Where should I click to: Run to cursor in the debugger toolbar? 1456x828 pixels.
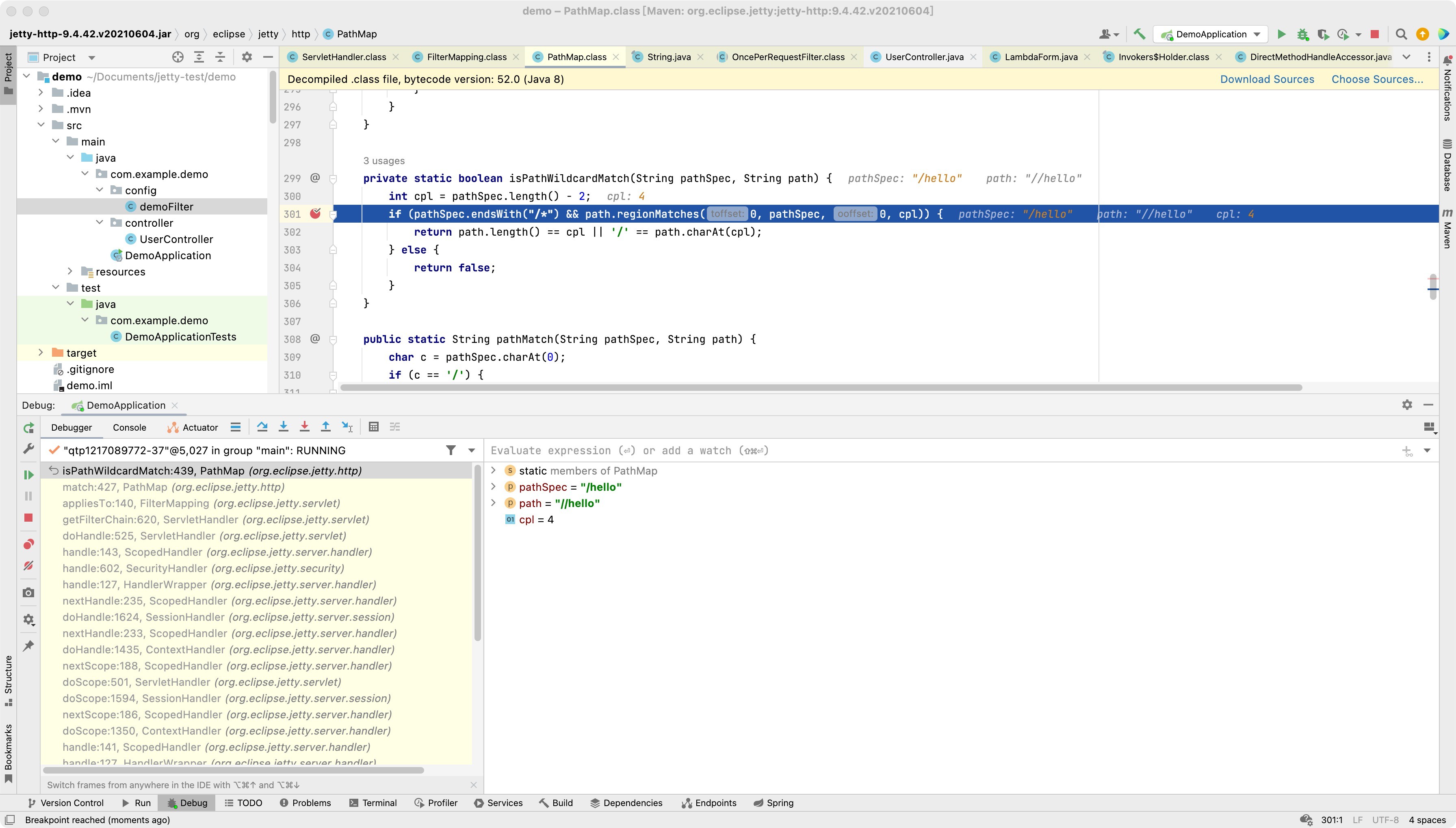(x=347, y=427)
